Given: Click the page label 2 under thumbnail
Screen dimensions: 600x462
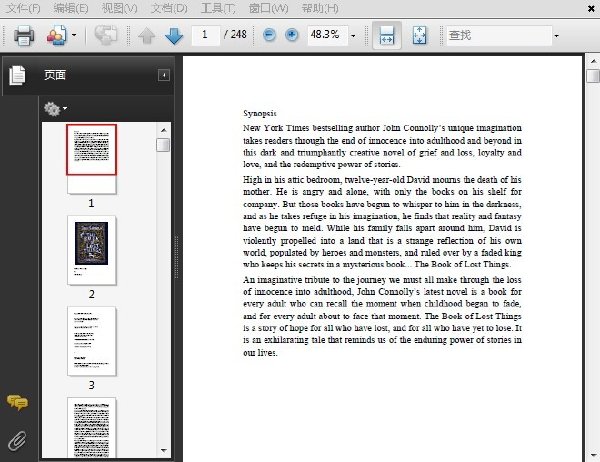Looking at the screenshot, I should click(91, 294).
